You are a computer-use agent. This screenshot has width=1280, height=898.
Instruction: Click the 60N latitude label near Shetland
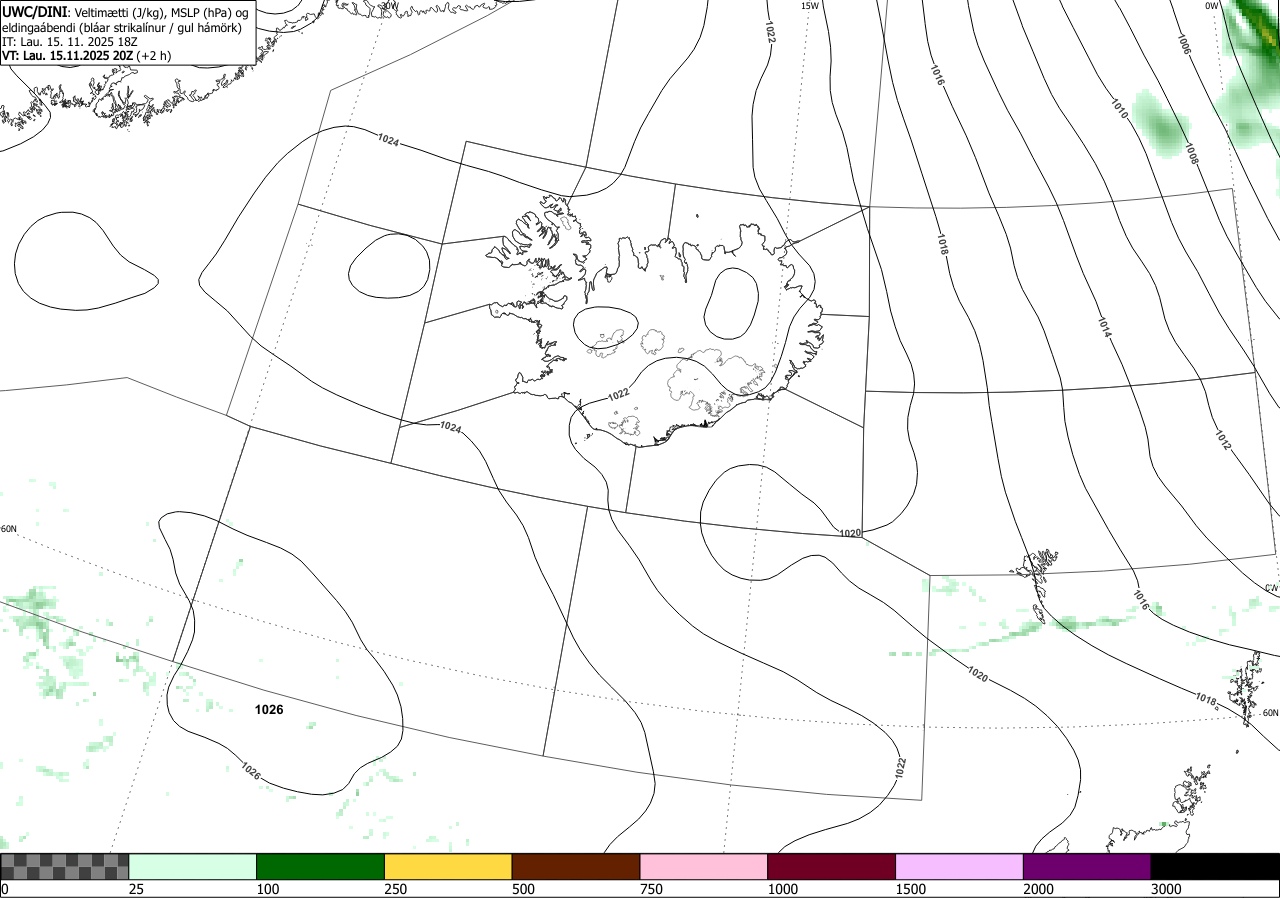(x=1270, y=713)
